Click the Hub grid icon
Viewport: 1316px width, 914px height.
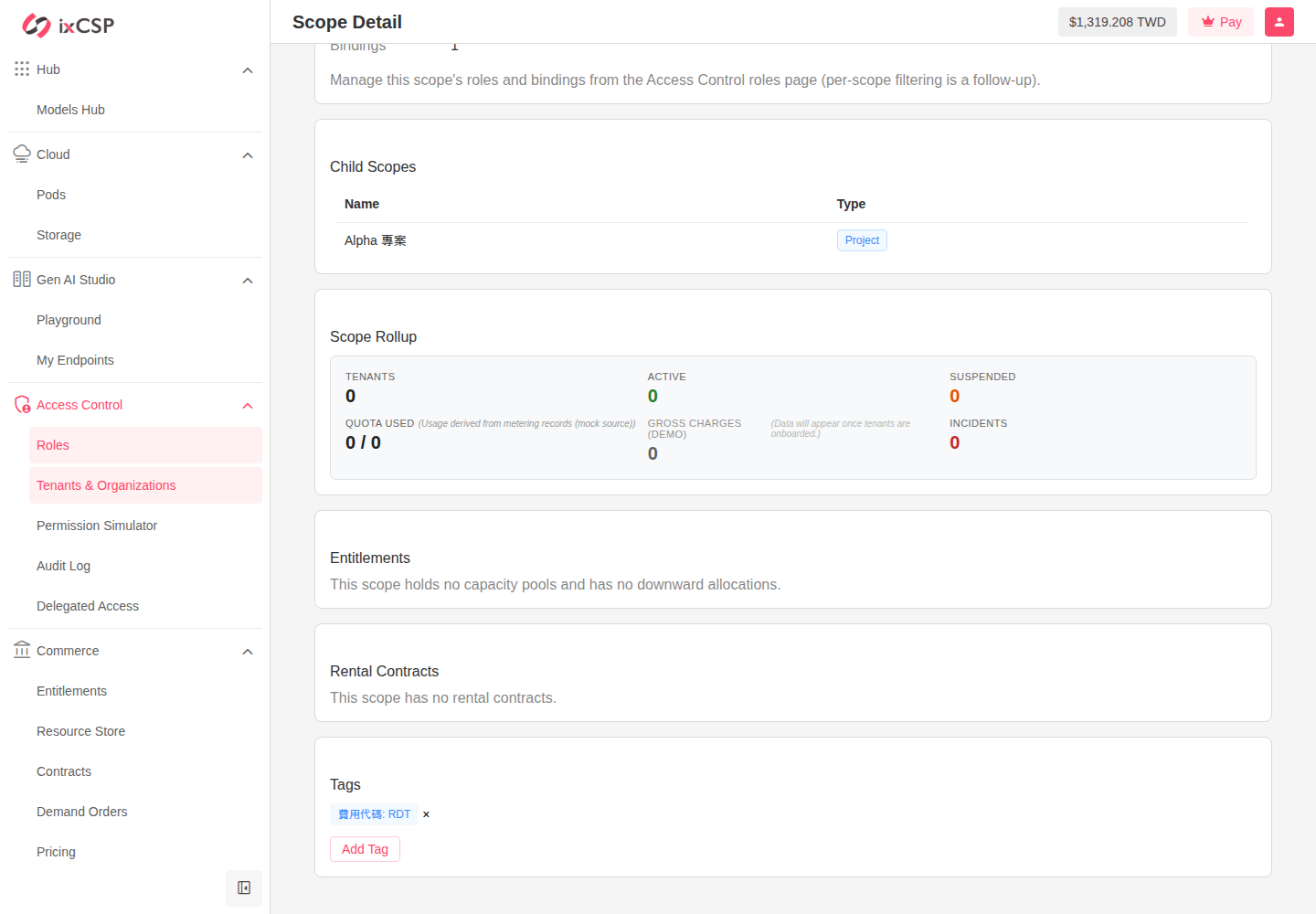22,69
